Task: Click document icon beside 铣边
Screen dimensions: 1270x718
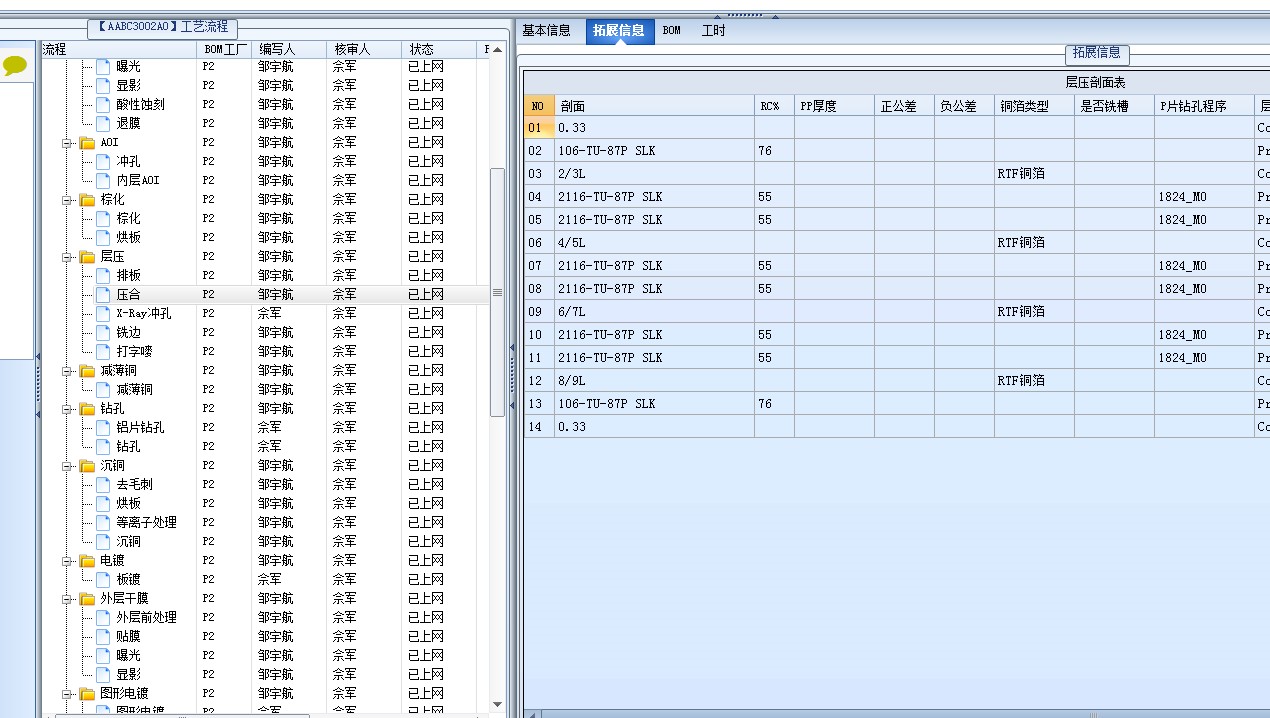Action: point(103,333)
